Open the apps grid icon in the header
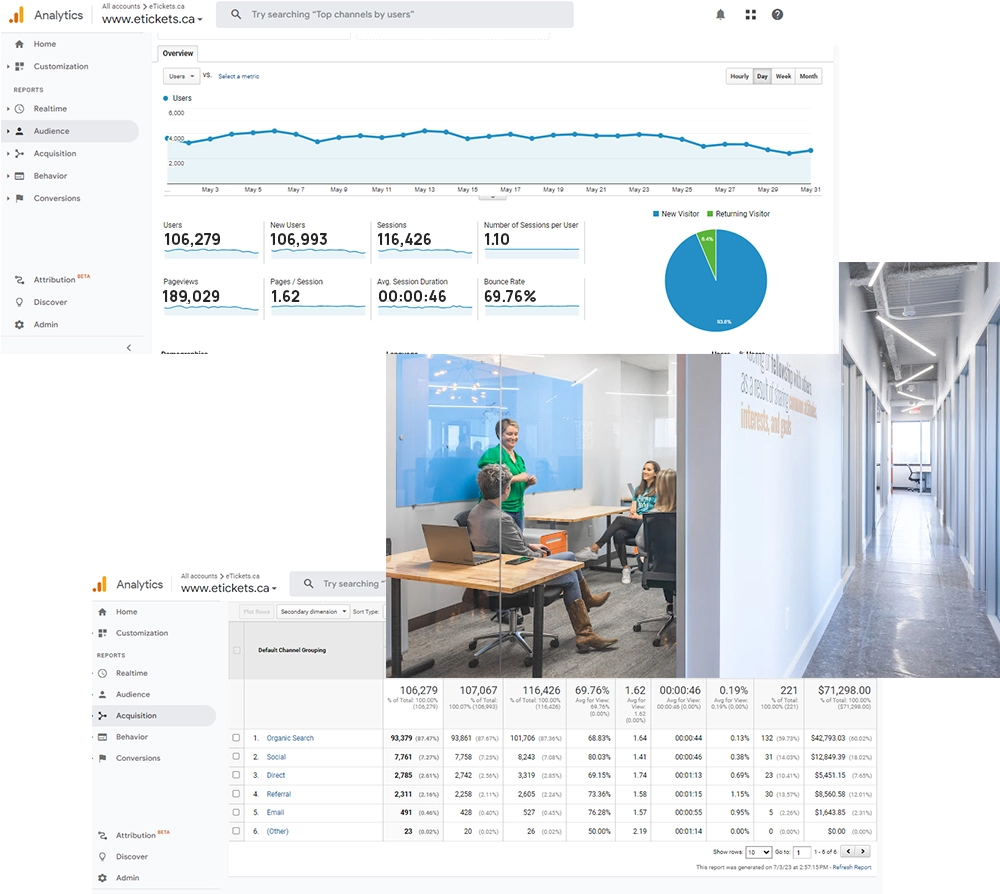This screenshot has width=1000, height=894. coord(751,15)
